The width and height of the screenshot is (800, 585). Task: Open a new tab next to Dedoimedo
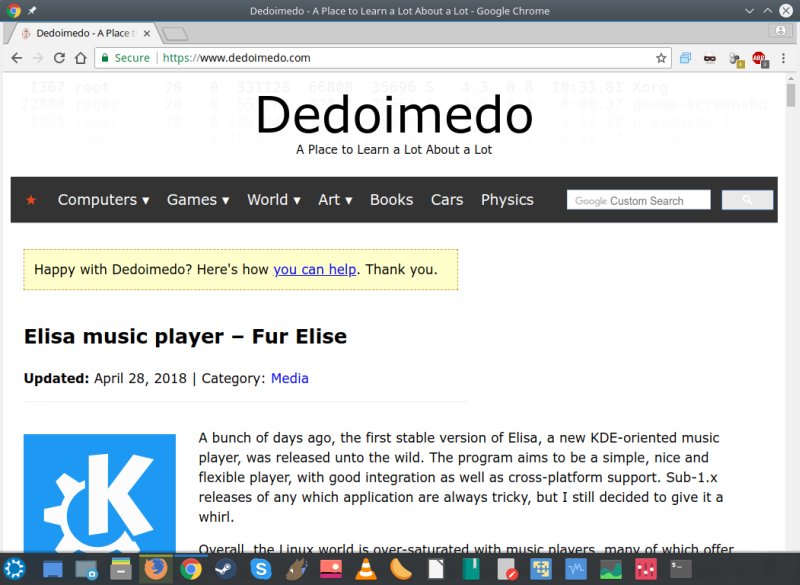174,34
